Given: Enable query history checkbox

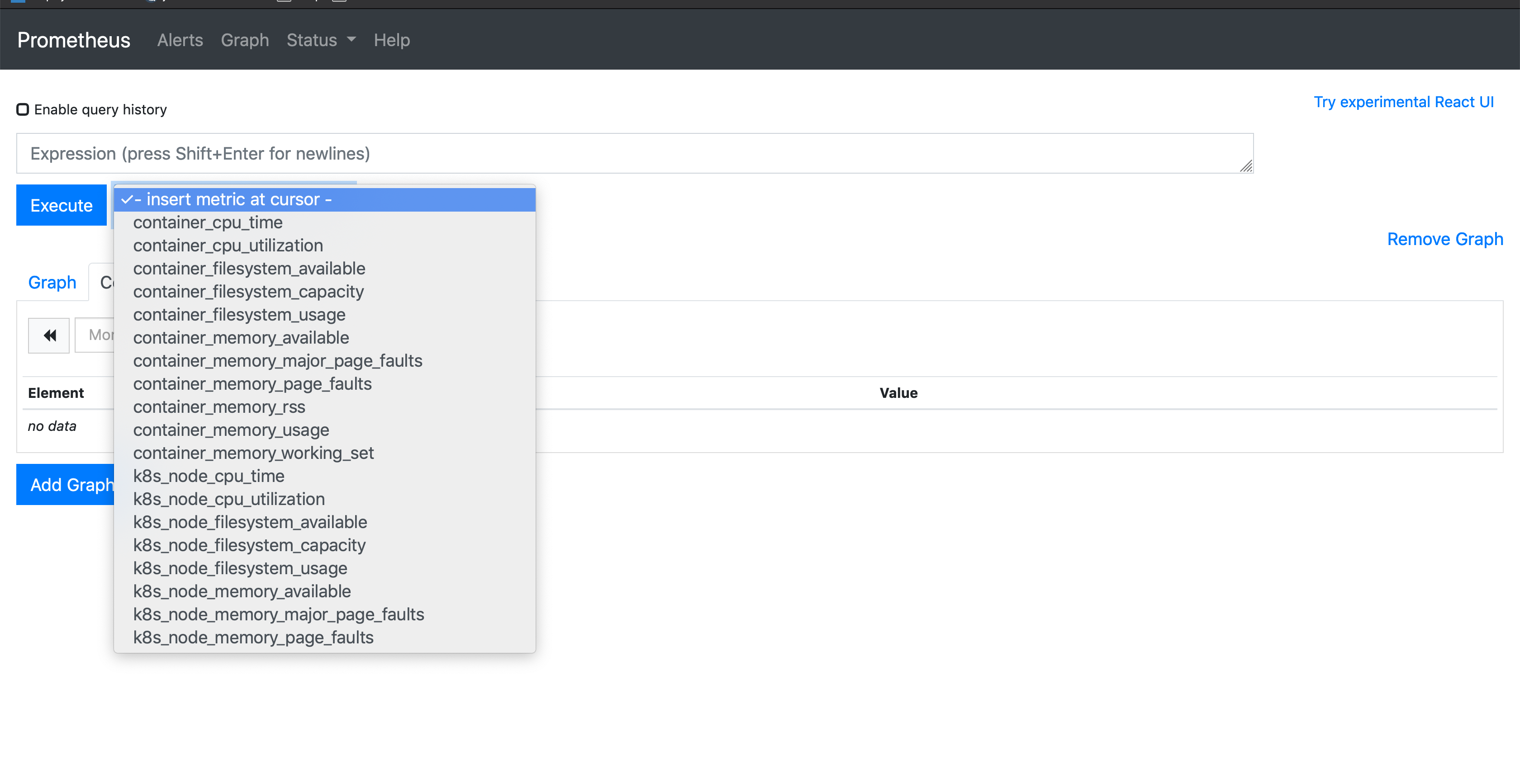Looking at the screenshot, I should pos(23,110).
